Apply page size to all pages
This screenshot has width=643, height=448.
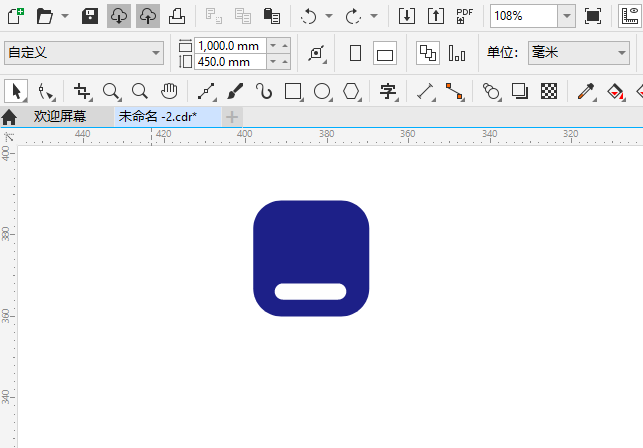(x=428, y=53)
